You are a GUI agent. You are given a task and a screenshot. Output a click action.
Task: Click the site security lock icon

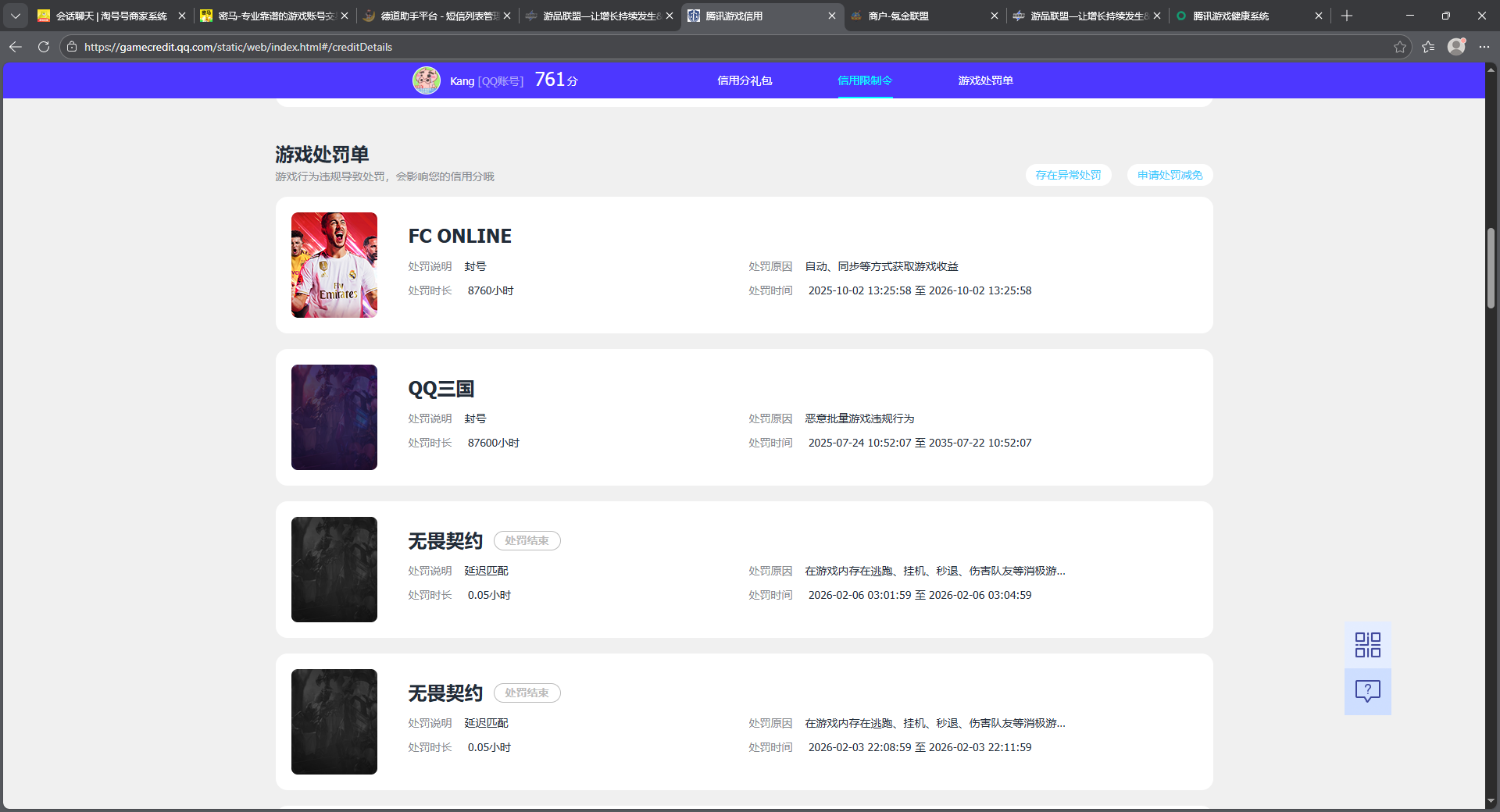click(x=70, y=46)
